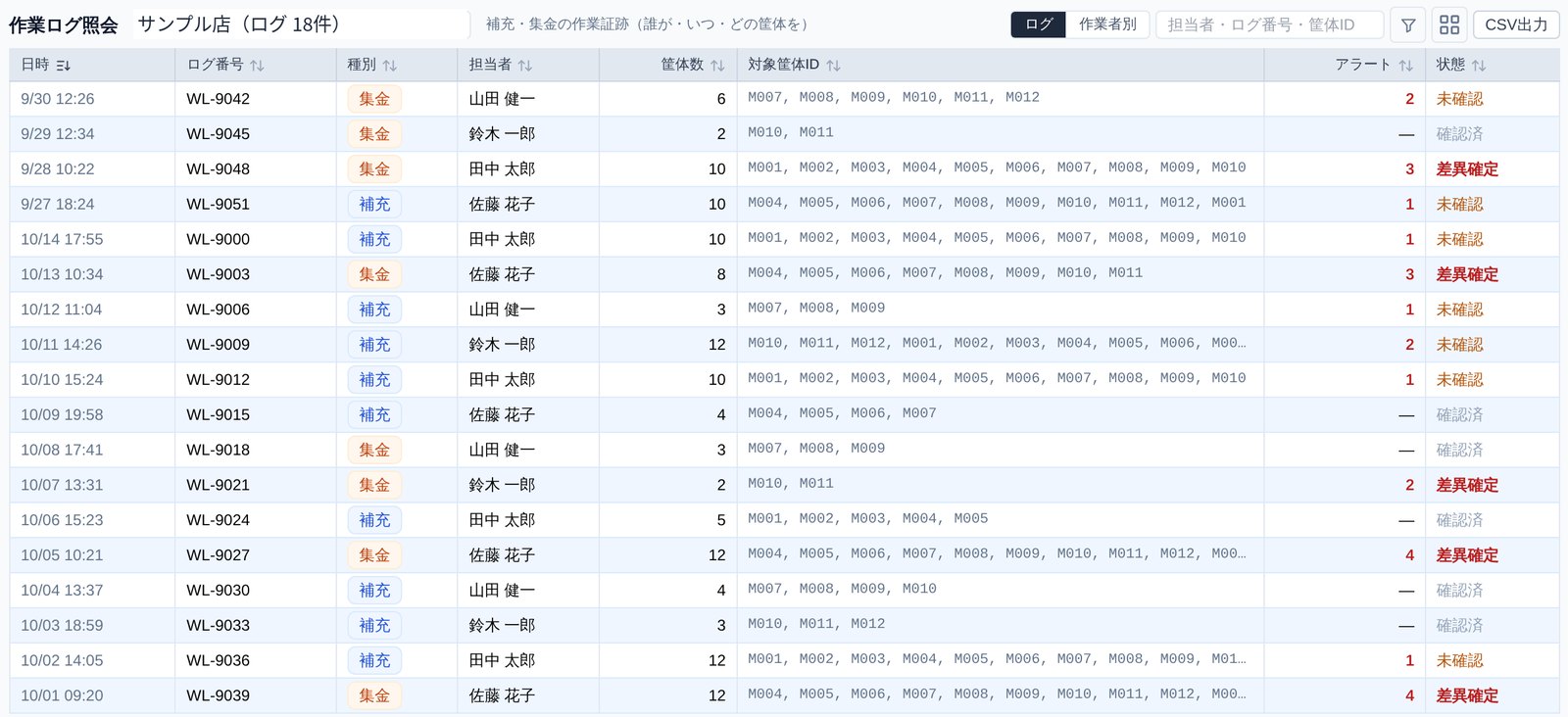Viewport: 1568px width, 717px height.
Task: Select log number WL-9039
Action: 218,695
